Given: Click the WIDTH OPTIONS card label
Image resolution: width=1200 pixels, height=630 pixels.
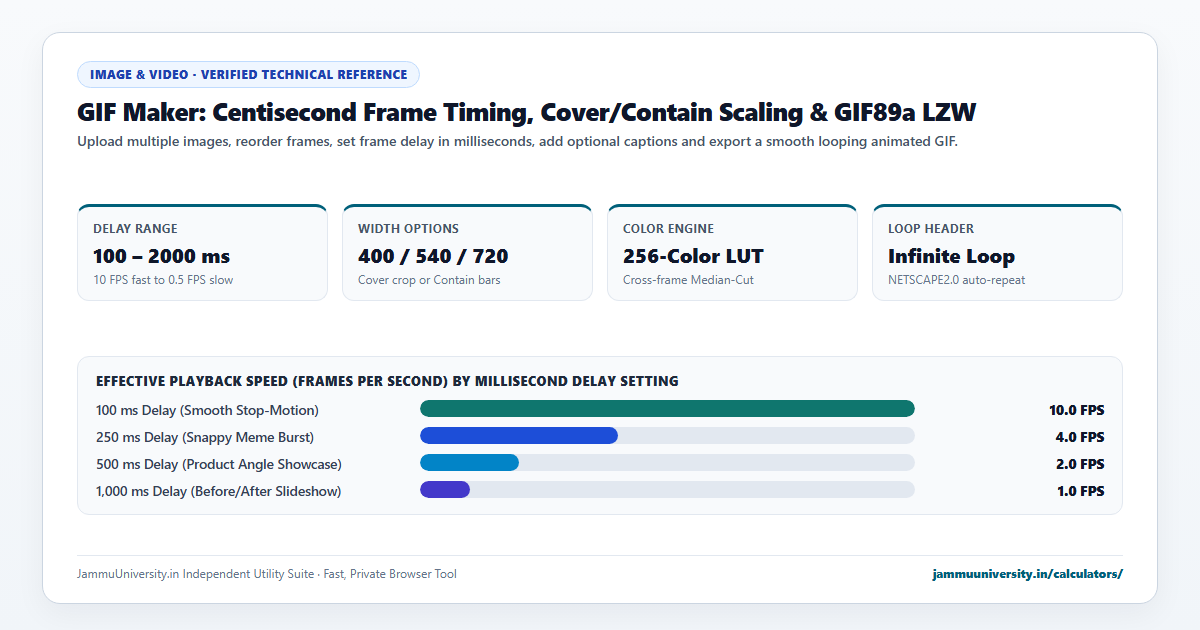Looking at the screenshot, I should [x=408, y=229].
